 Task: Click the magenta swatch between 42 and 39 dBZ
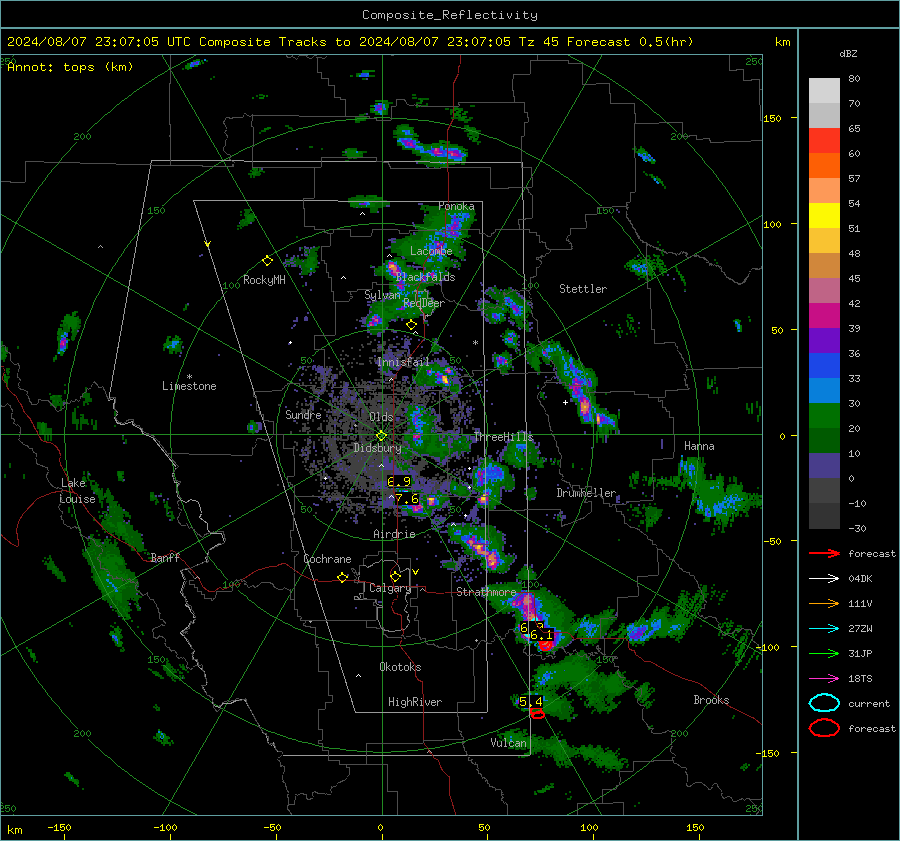824,316
